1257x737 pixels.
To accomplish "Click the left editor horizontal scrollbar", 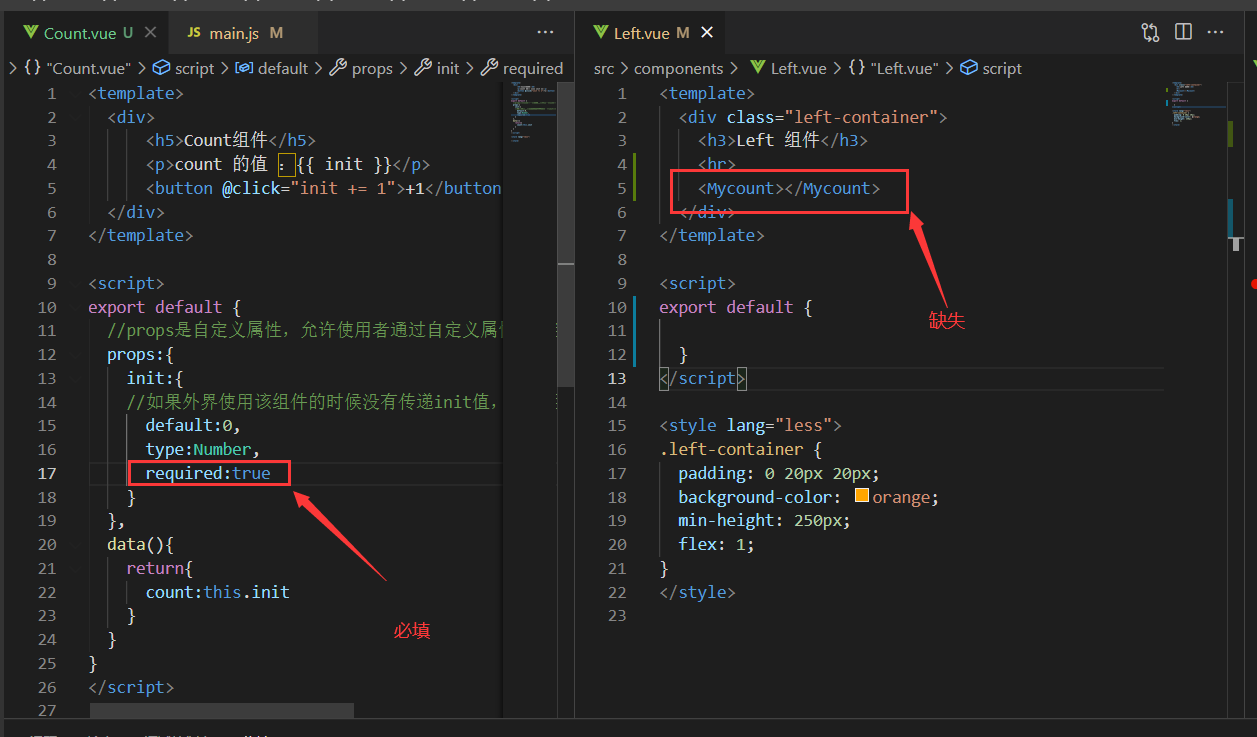I will [x=222, y=710].
